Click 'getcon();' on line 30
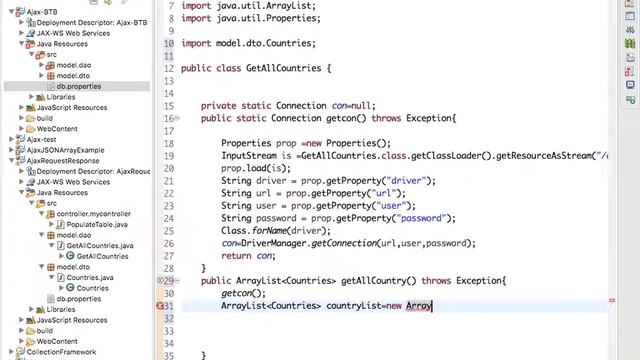The height and width of the screenshot is (360, 640). pyautogui.click(x=243, y=293)
